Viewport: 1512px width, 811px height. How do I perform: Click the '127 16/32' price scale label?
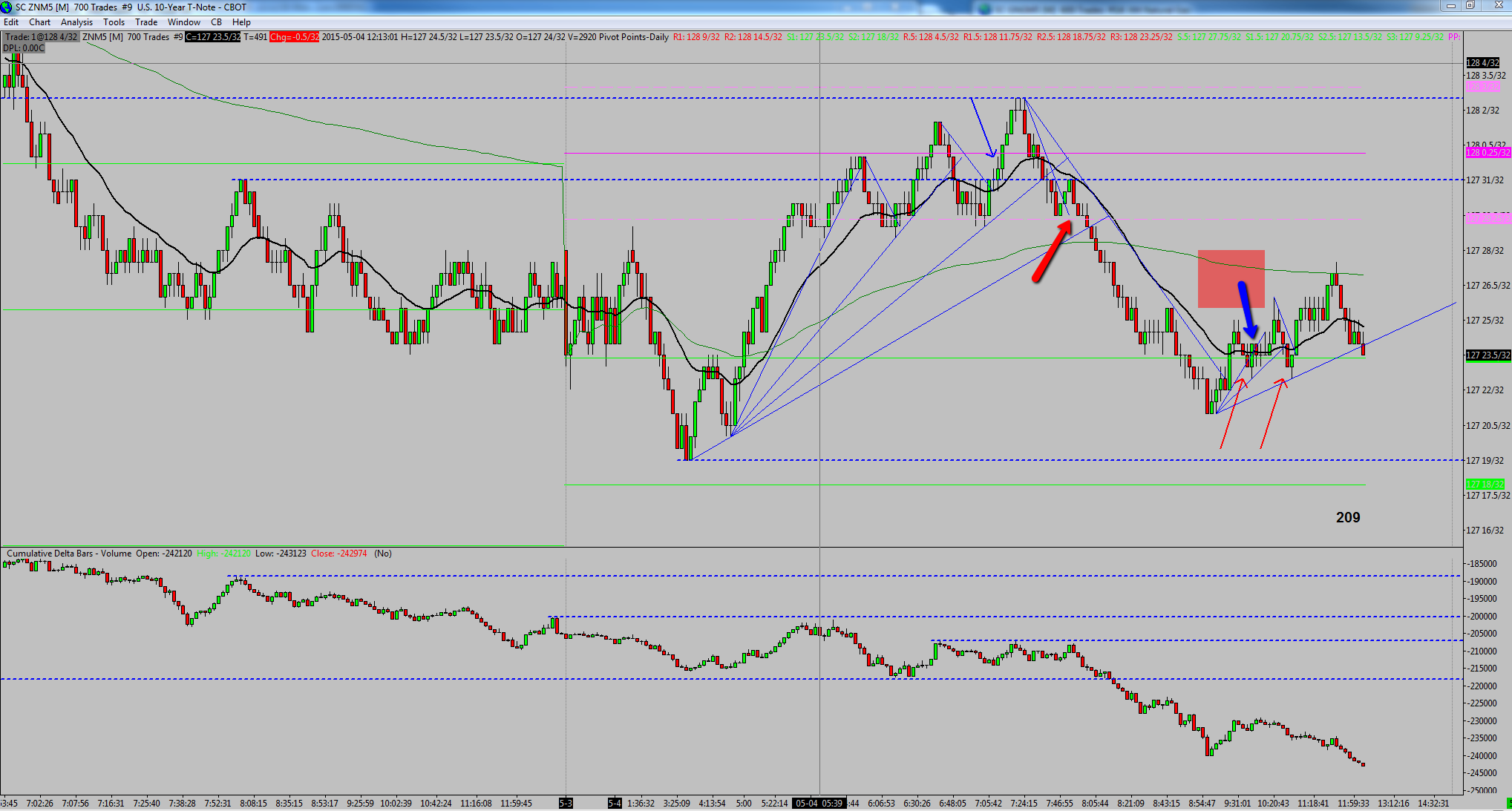pyautogui.click(x=1485, y=531)
